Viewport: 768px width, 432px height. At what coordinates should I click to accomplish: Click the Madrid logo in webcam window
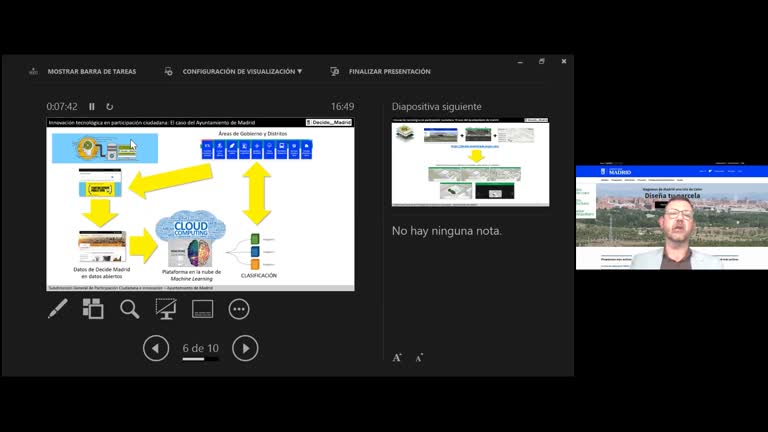(616, 172)
